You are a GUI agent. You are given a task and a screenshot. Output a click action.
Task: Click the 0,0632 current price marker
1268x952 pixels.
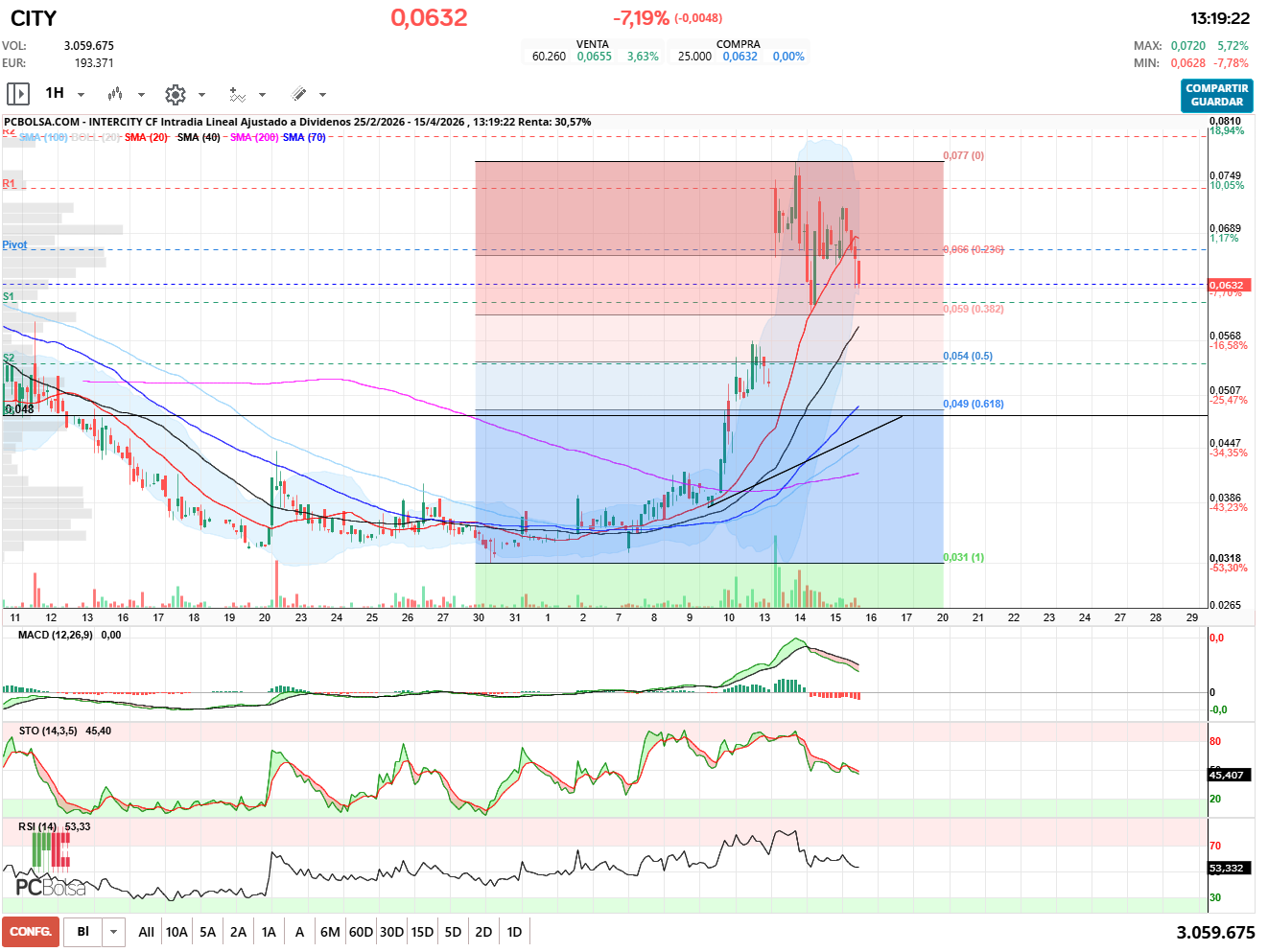click(1227, 285)
